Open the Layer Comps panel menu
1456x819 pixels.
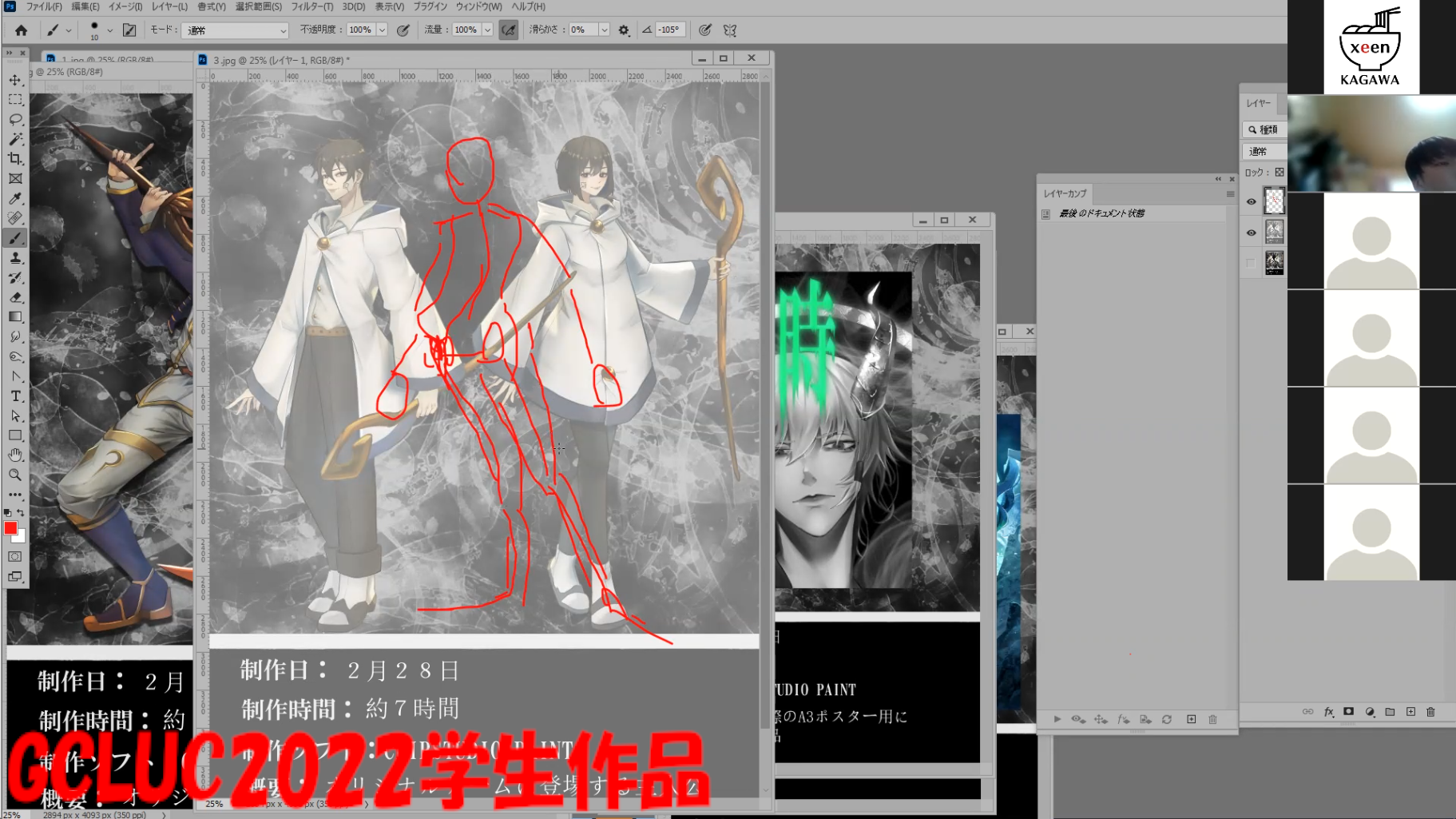pos(1230,194)
